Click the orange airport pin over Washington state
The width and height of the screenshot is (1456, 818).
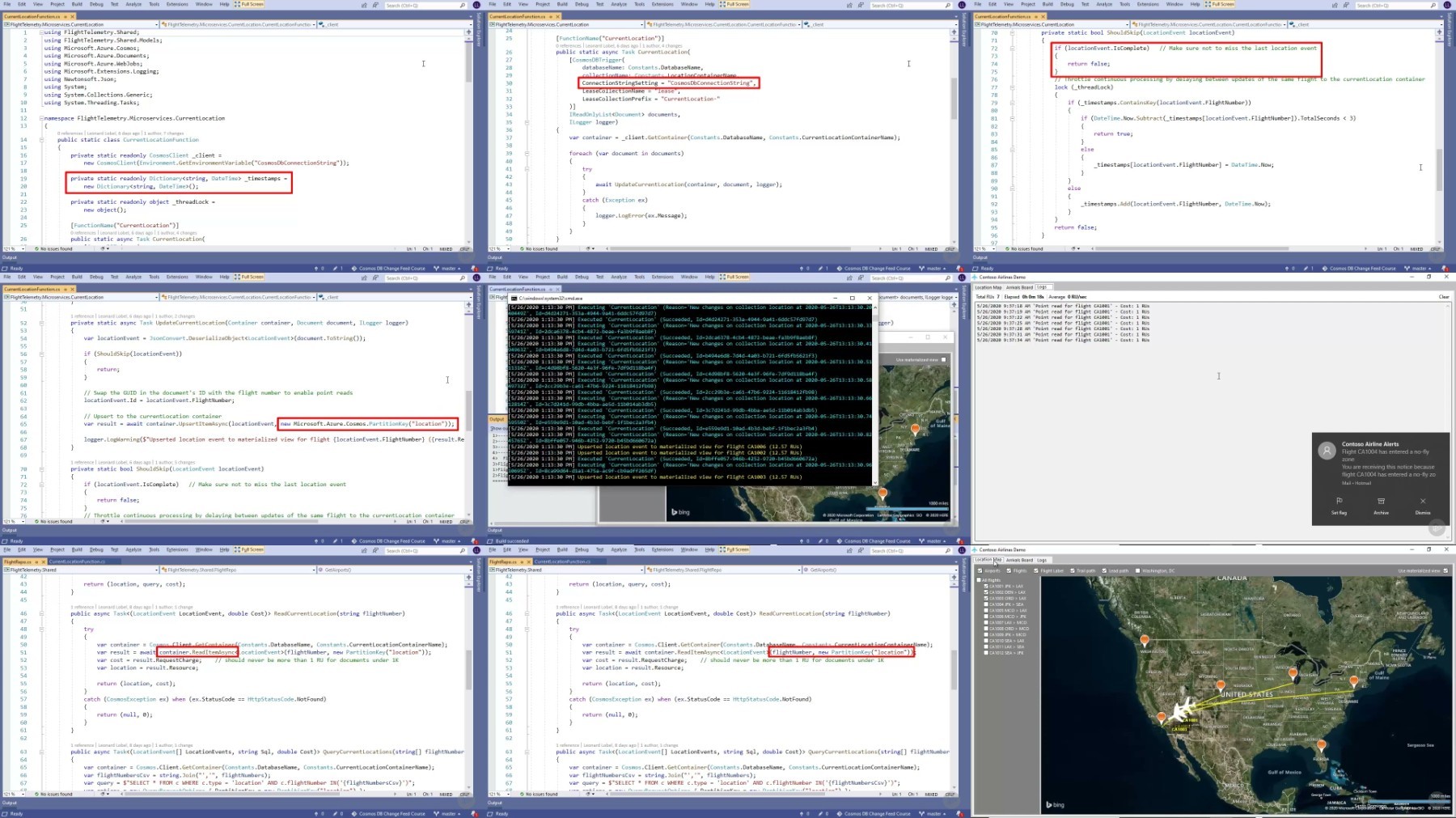tap(1144, 641)
